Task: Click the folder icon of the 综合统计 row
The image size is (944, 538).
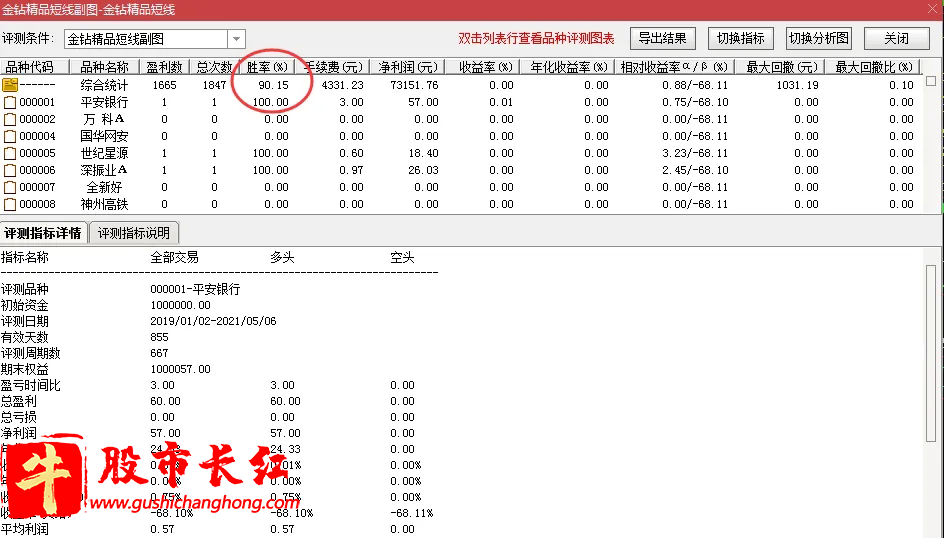Action: pos(10,85)
